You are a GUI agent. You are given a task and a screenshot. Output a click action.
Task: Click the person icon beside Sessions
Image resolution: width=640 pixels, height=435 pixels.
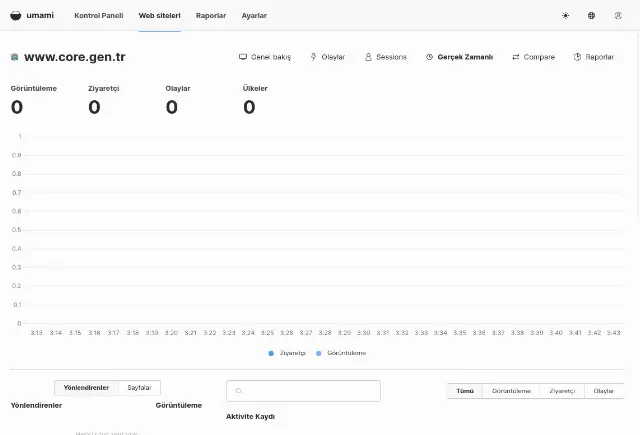point(368,57)
